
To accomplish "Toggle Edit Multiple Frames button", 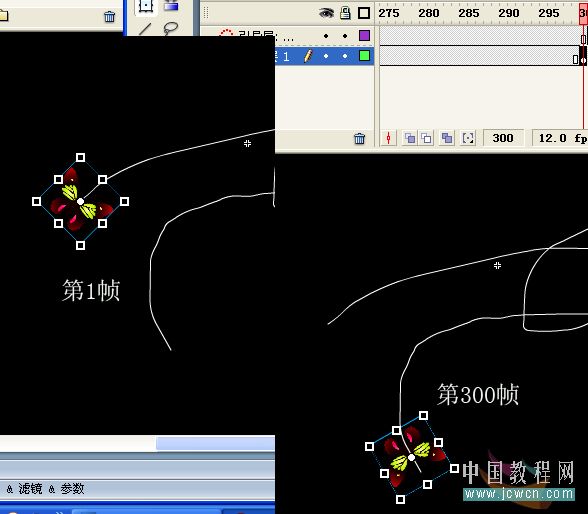I will [447, 138].
